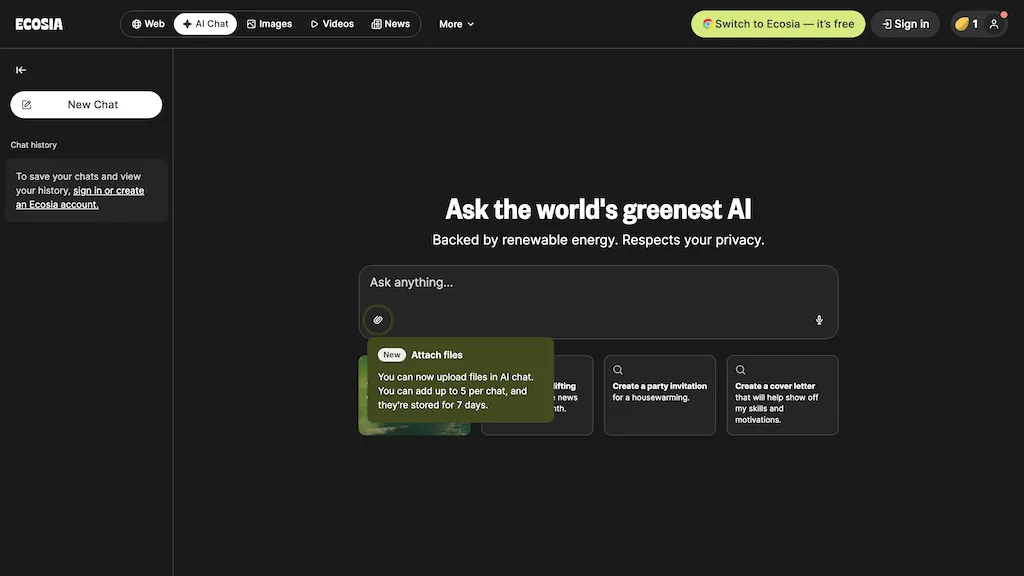Click the green image suggestion thumbnail

coord(414,429)
